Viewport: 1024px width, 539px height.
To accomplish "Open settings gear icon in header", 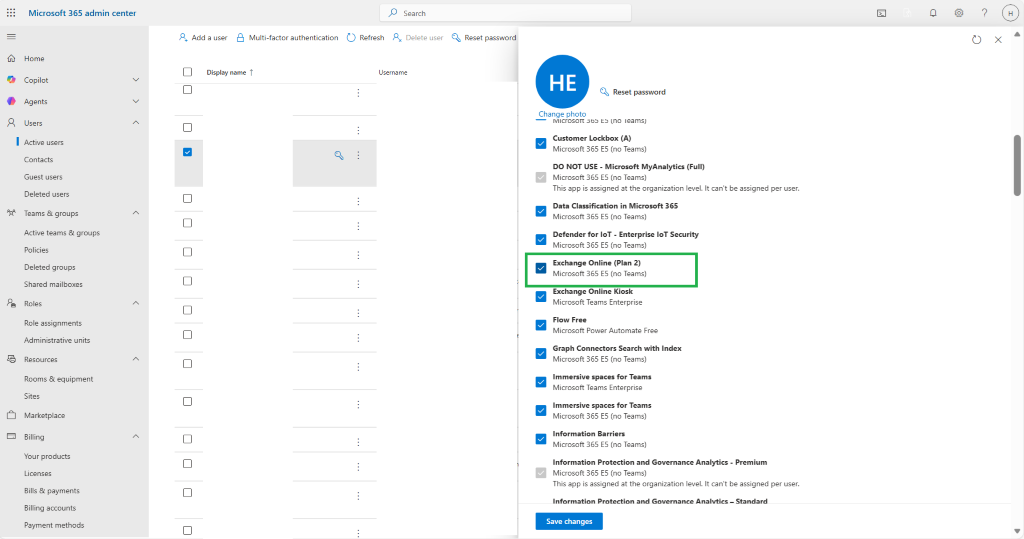I will (x=959, y=13).
